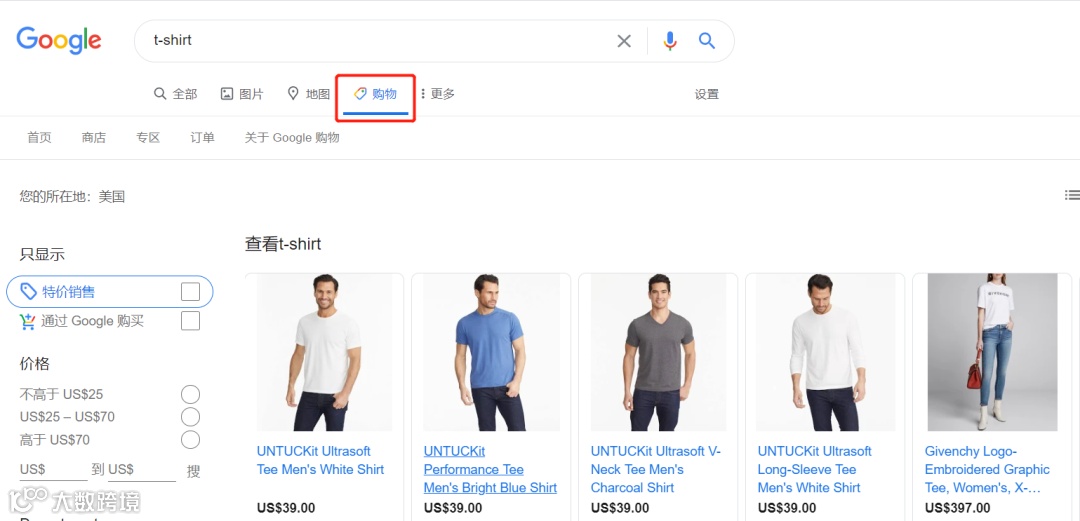This screenshot has width=1080, height=521.
Task: Click the Google shopping cart icon
Action: pyautogui.click(x=28, y=321)
